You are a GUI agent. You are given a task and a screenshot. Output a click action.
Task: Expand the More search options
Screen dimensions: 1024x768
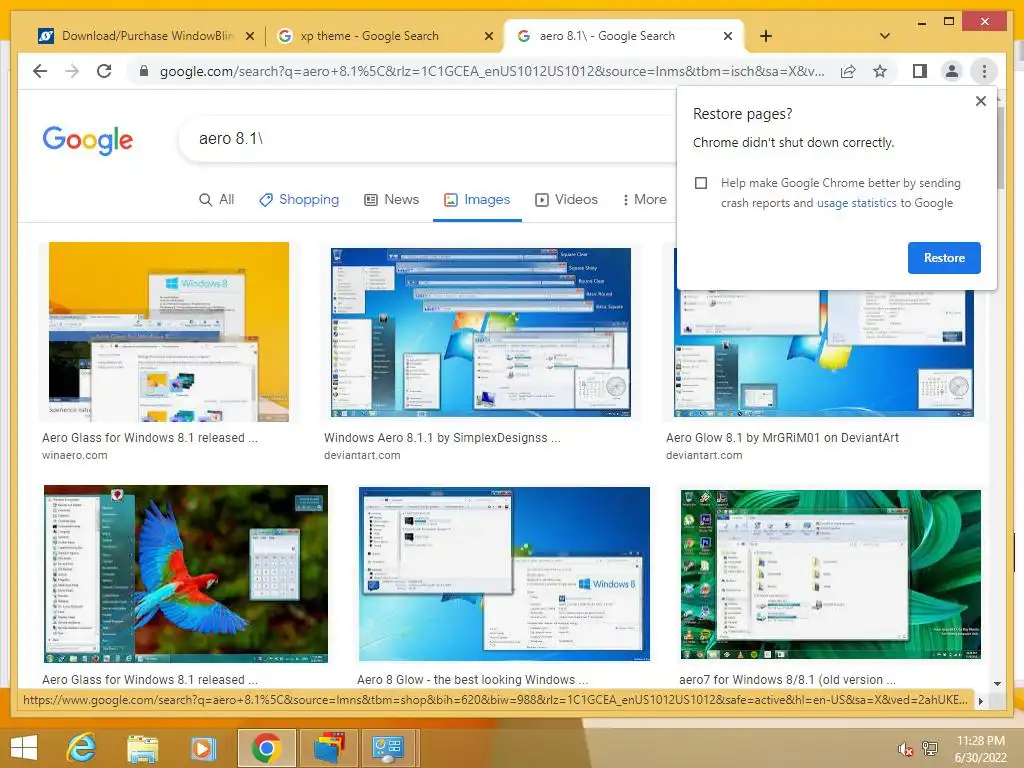644,199
